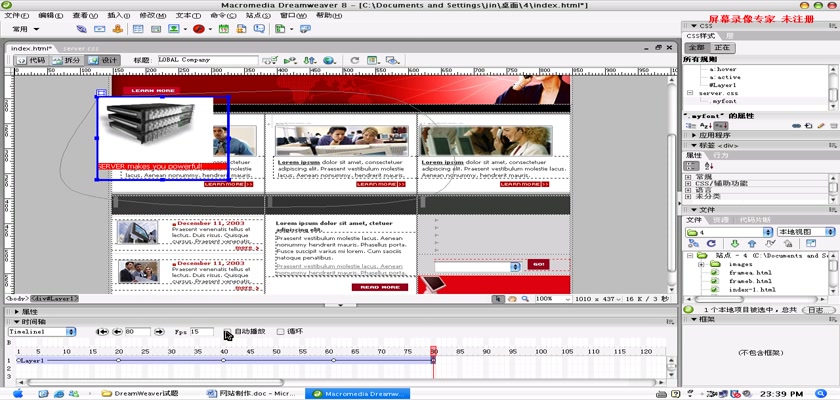Screen dimensions: 840x400
Task: Put files with the blue up arrow
Action: pyautogui.click(x=752, y=244)
